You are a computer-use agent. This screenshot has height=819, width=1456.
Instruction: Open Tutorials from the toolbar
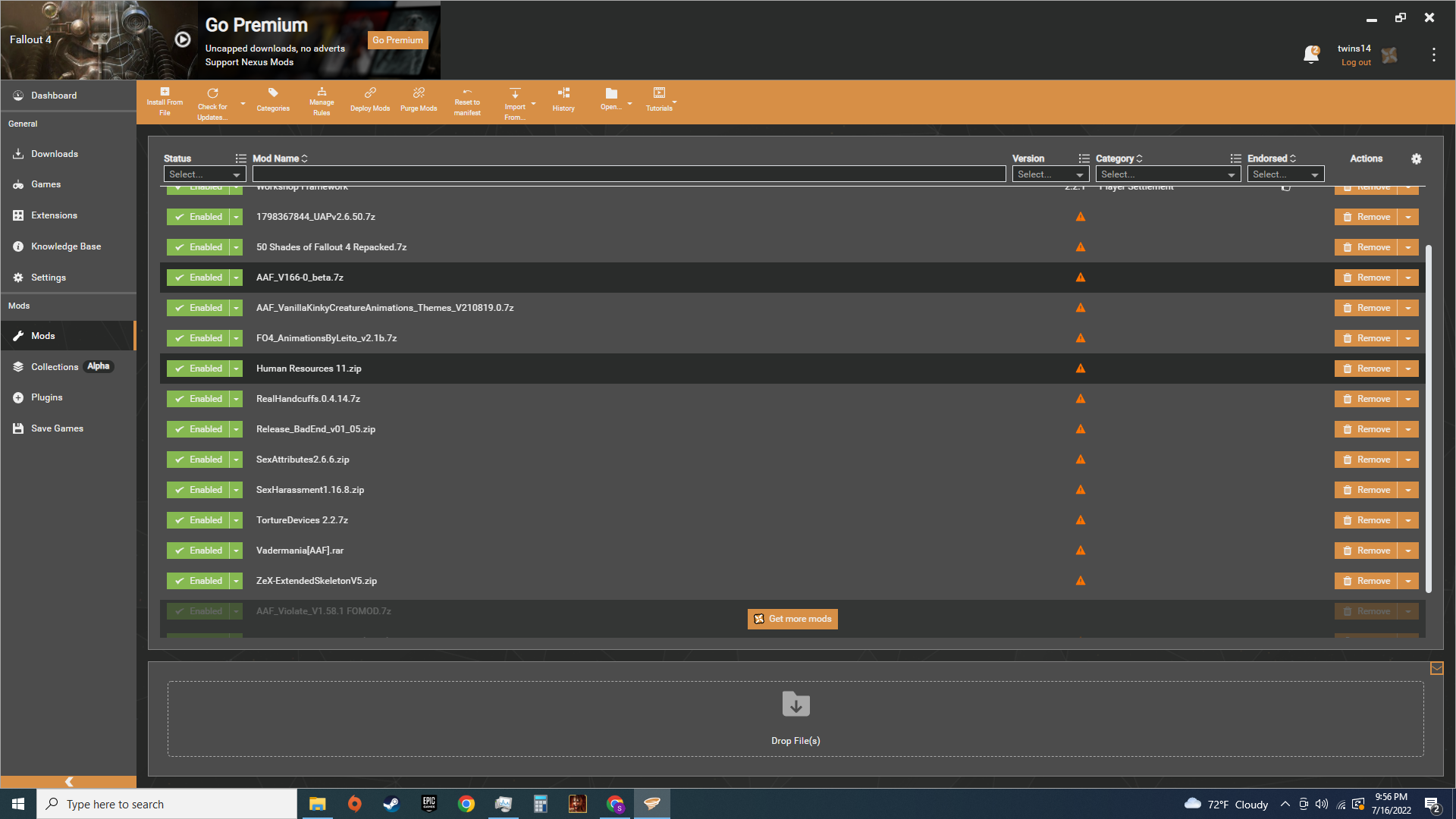[659, 100]
